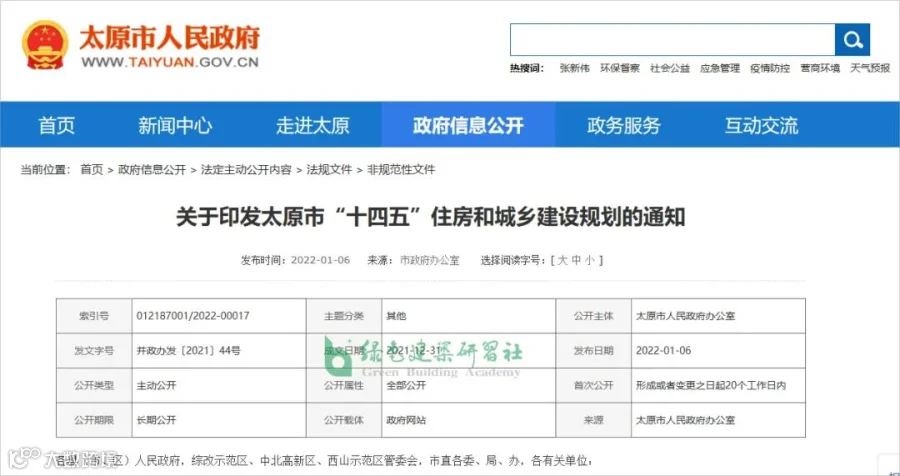Go to 首页 in breadcrumb
Viewport: 900px width, 476px height.
tap(92, 169)
